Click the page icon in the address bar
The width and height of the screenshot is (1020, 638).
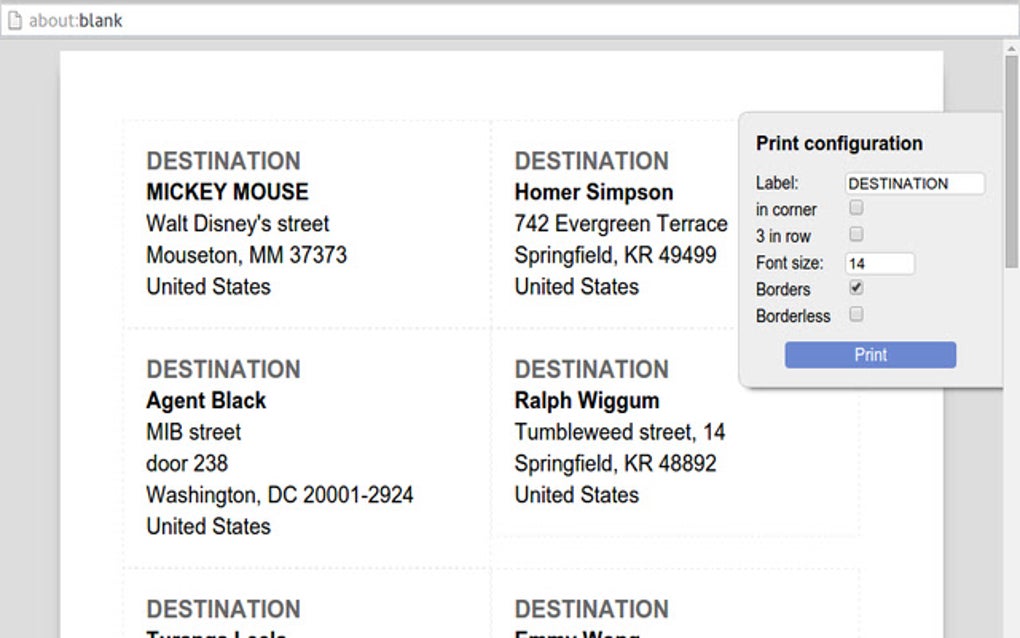tap(14, 19)
